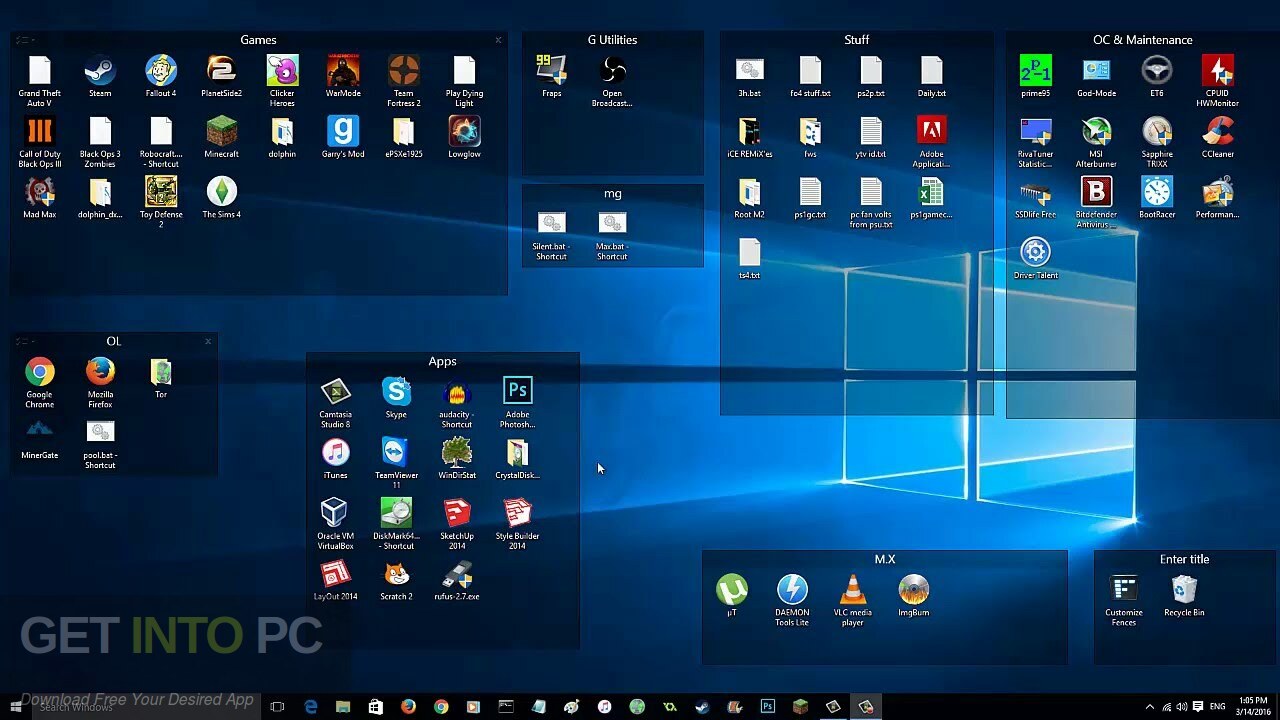Click the Stuff fence title
The image size is (1280, 720).
click(856, 40)
